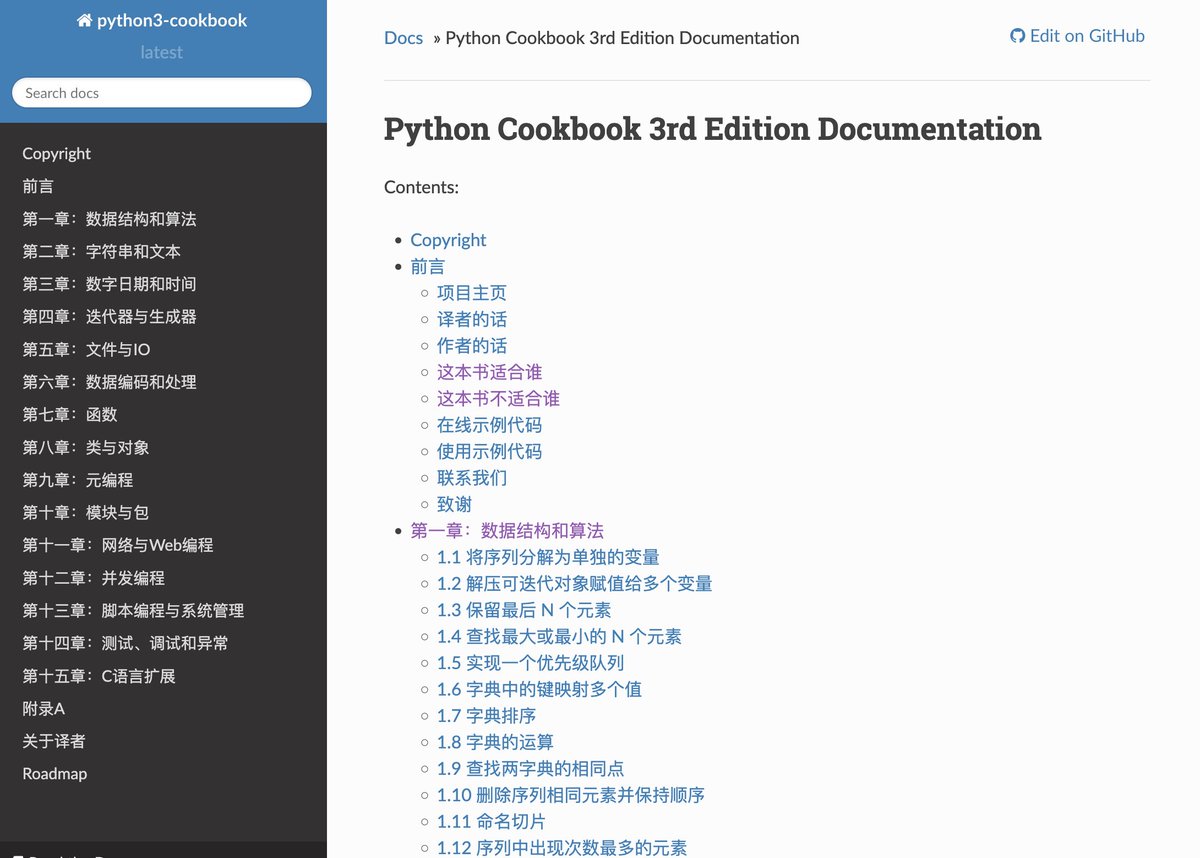Open section 1.3 保留最后 N 个元素
Image resolution: width=1200 pixels, height=858 pixels.
(524, 611)
